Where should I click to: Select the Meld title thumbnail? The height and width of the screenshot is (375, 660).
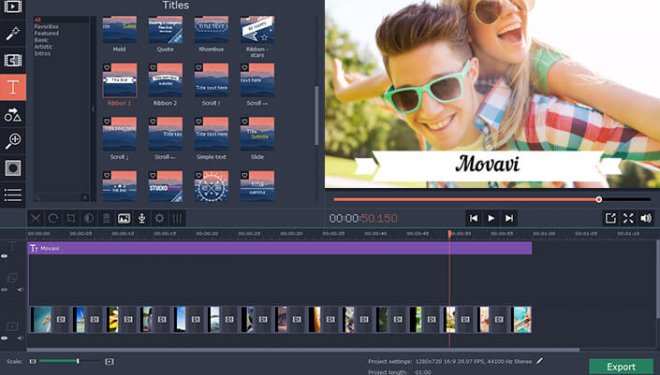(x=119, y=30)
